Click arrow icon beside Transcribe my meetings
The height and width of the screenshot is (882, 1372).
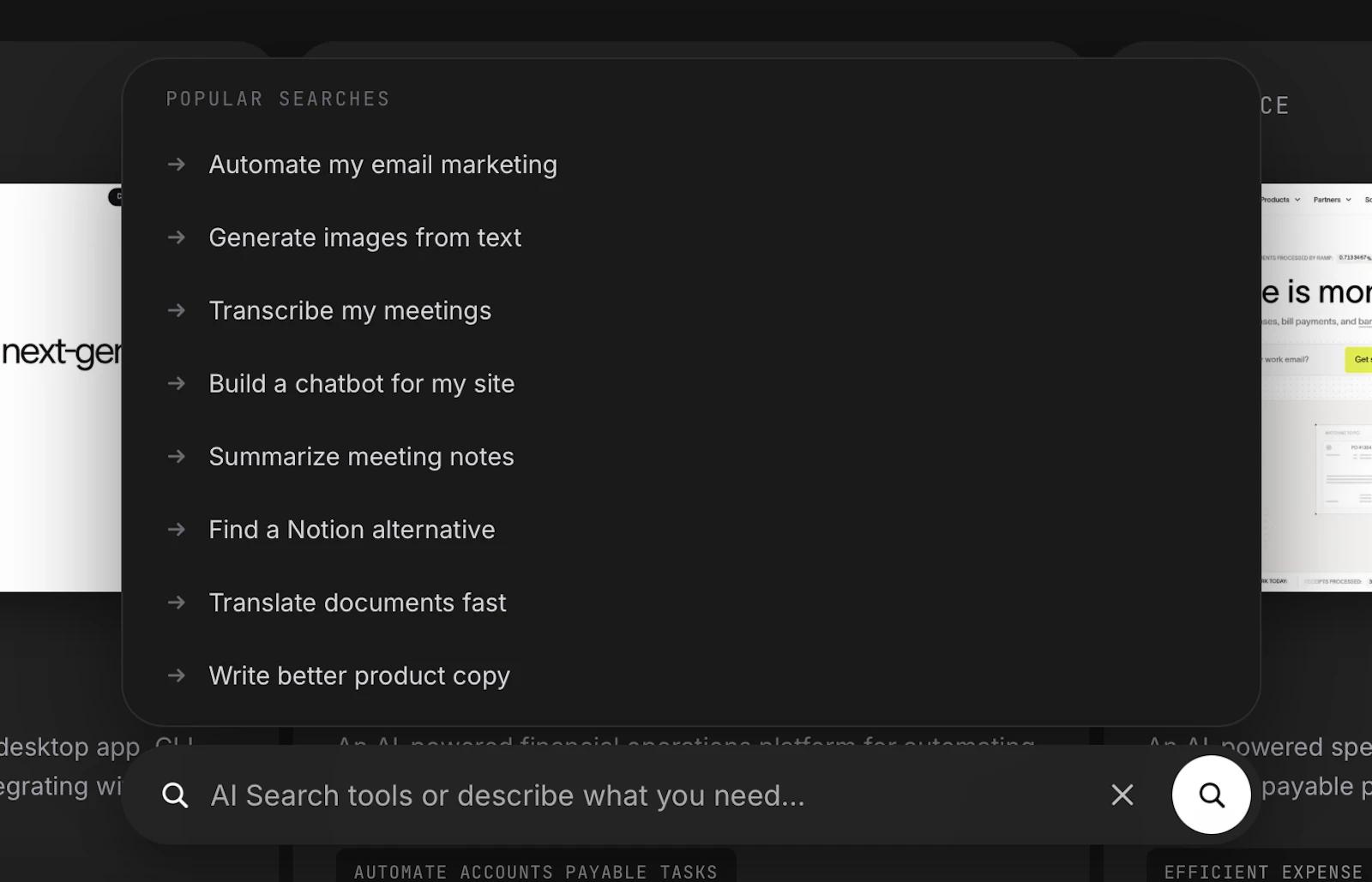pyautogui.click(x=177, y=310)
